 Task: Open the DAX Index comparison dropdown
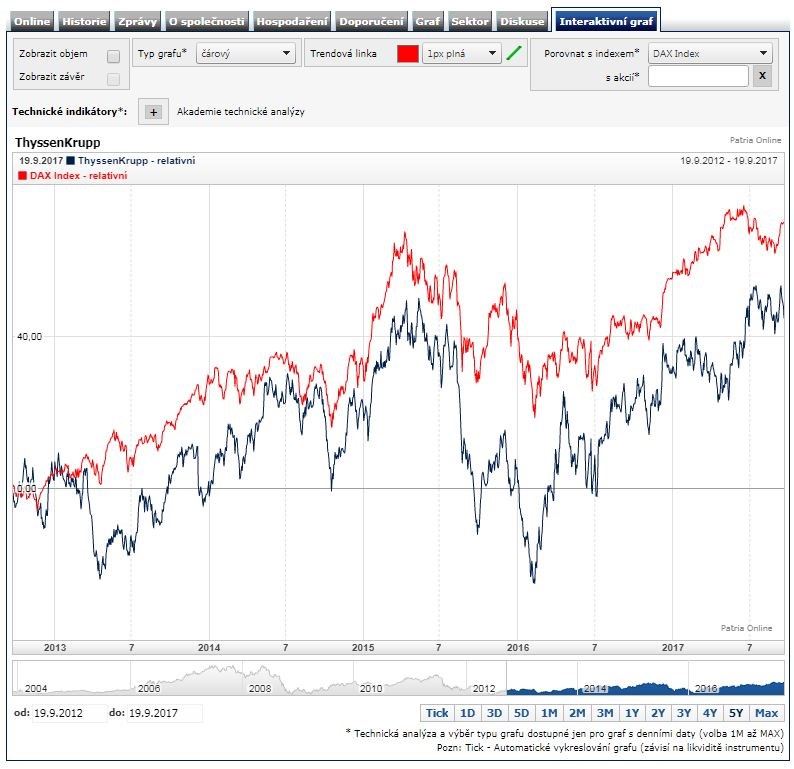click(x=709, y=54)
